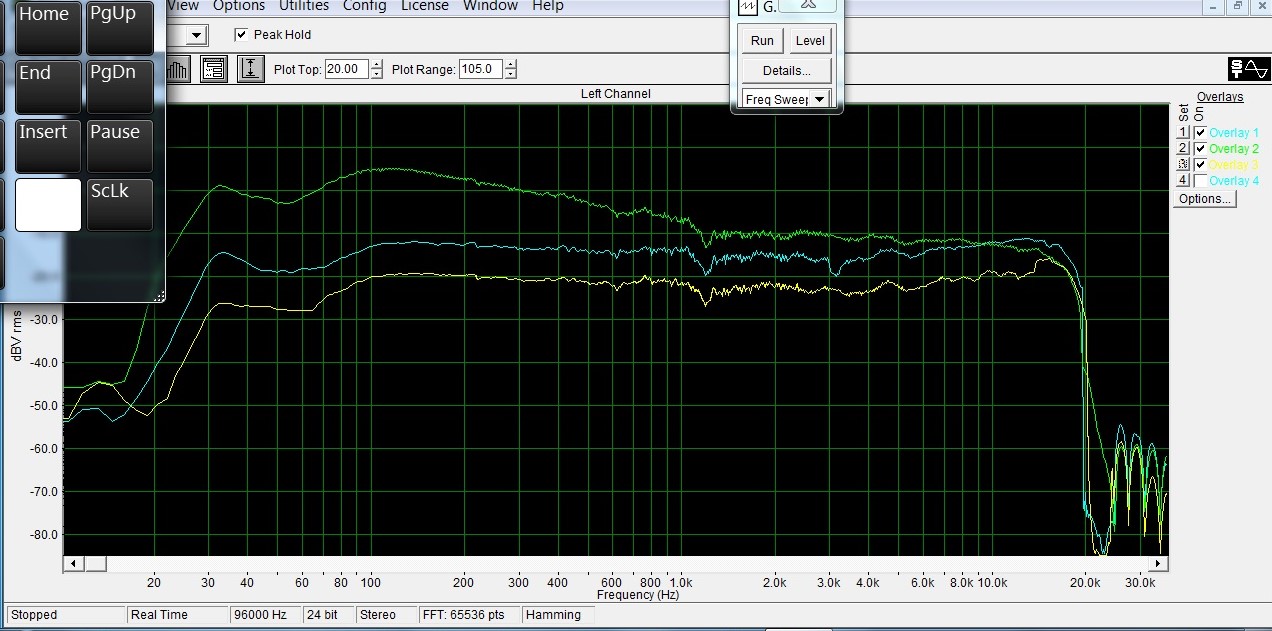The height and width of the screenshot is (631, 1272).
Task: Click the bar graph display icon
Action: pos(178,69)
